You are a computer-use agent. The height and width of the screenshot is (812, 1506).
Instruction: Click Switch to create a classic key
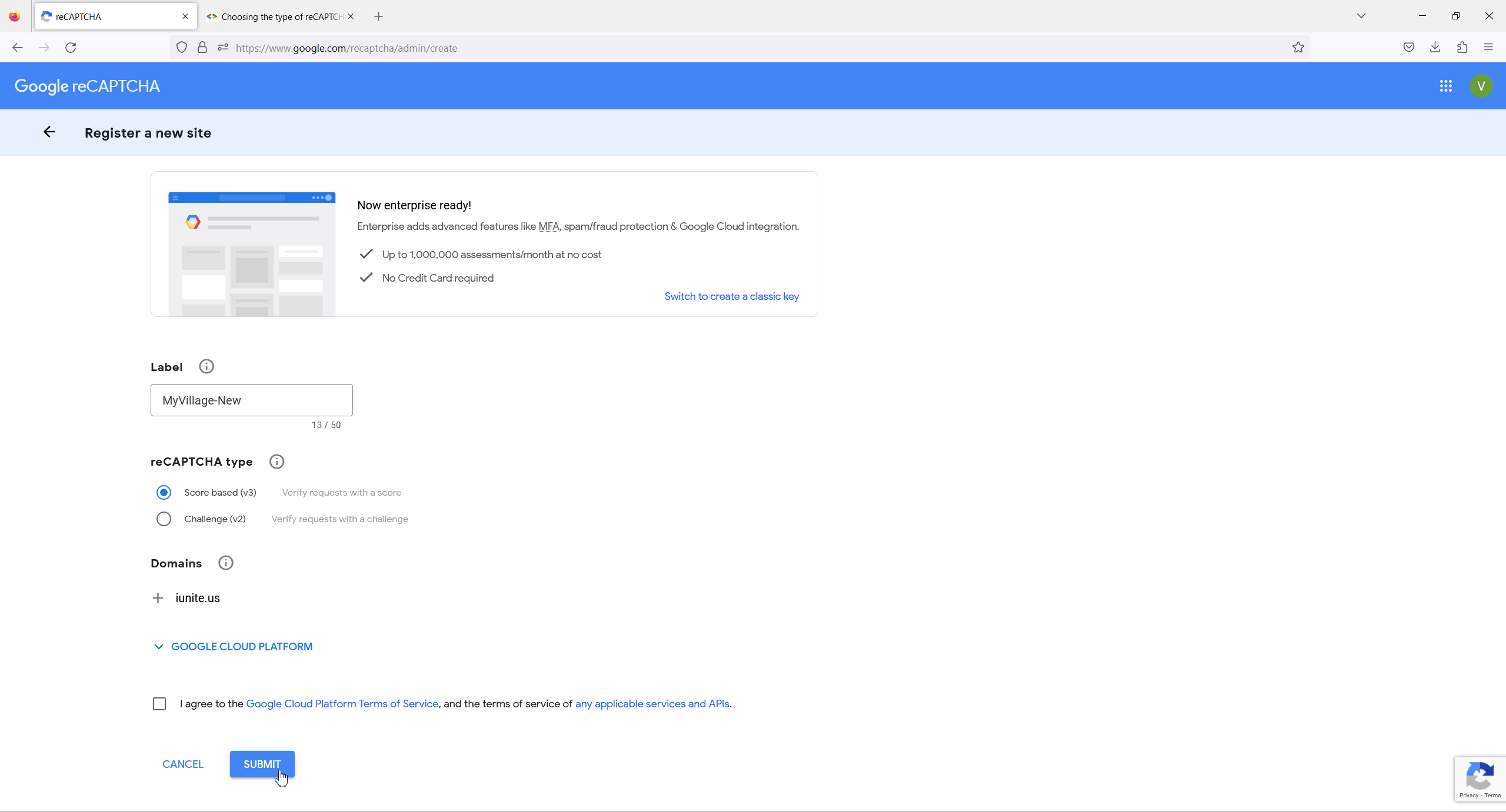731,296
